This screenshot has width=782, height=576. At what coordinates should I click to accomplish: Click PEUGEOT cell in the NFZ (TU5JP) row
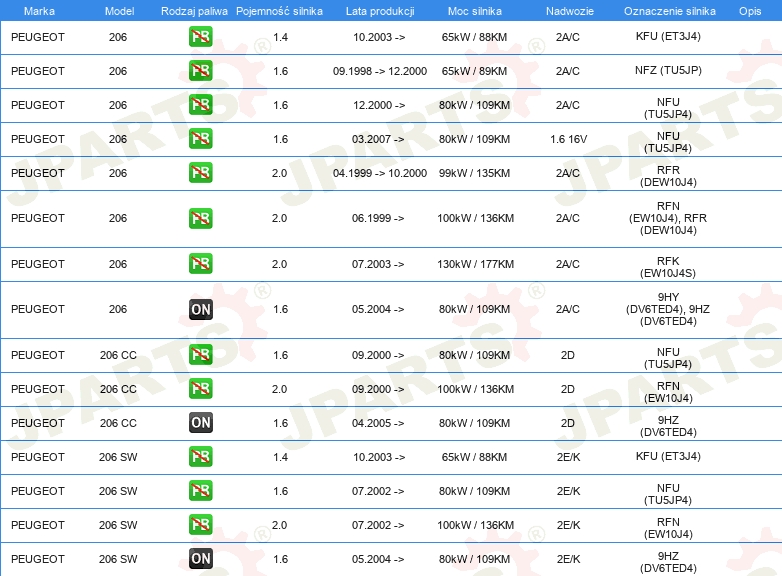tap(38, 71)
